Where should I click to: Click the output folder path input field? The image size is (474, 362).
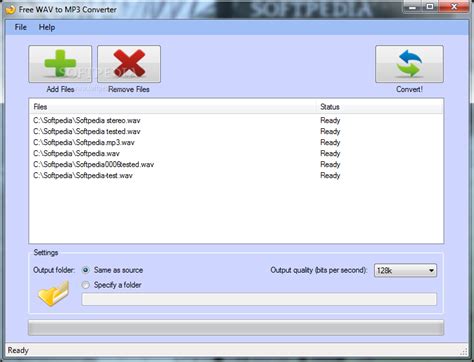click(259, 299)
